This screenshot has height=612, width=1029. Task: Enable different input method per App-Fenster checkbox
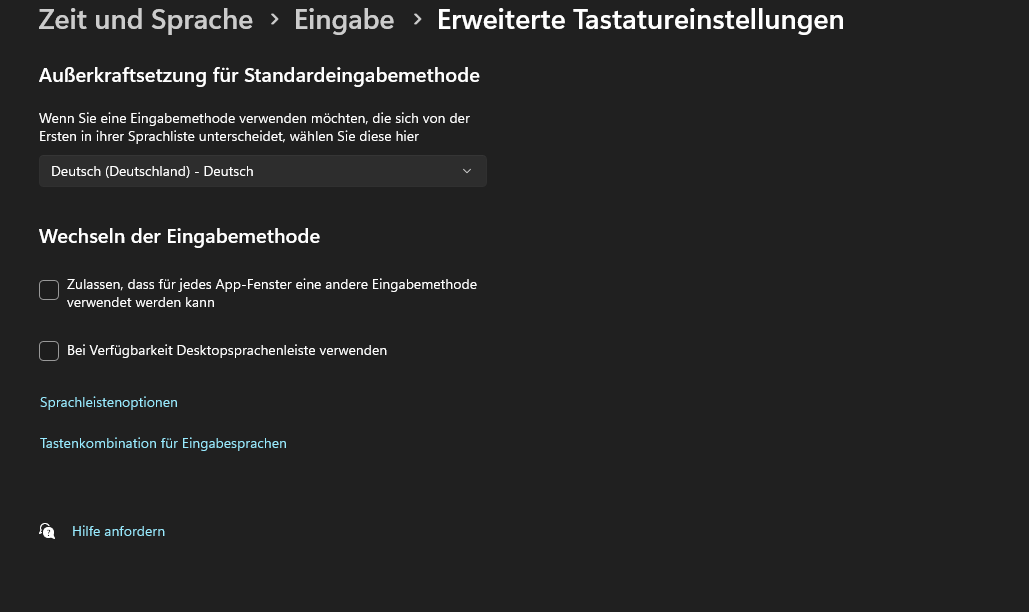[49, 290]
